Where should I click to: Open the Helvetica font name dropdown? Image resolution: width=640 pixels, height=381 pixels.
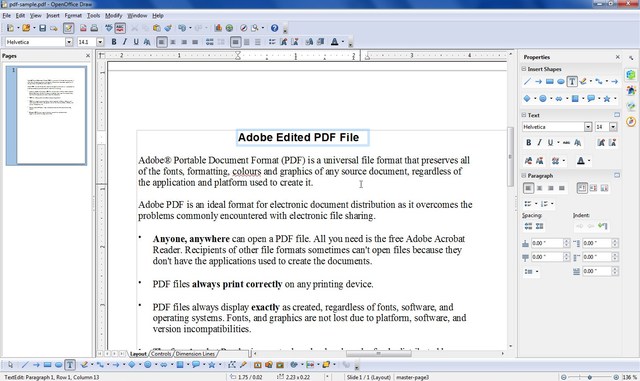click(x=69, y=42)
